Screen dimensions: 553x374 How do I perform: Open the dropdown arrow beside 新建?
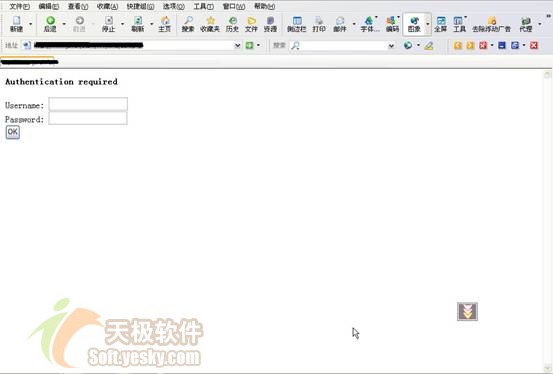coord(31,24)
